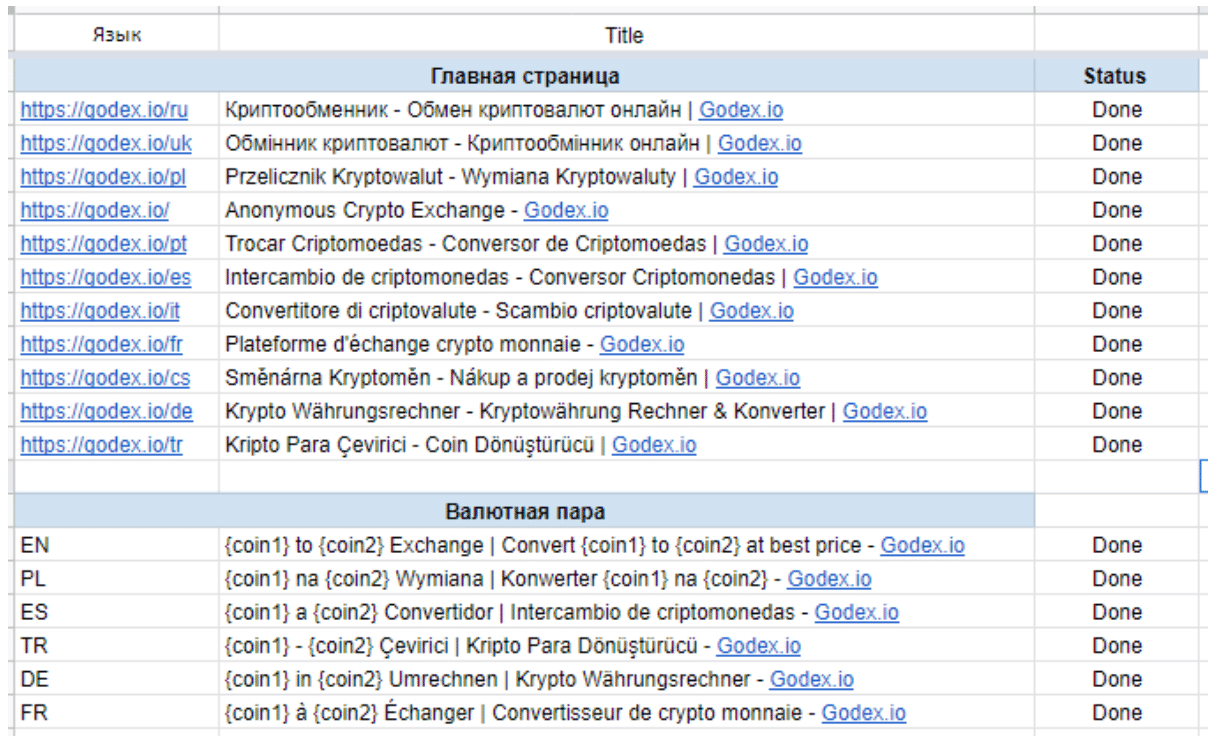Click the https://godex.io/ English homepage link
This screenshot has height=740, width=1208.
(x=95, y=210)
